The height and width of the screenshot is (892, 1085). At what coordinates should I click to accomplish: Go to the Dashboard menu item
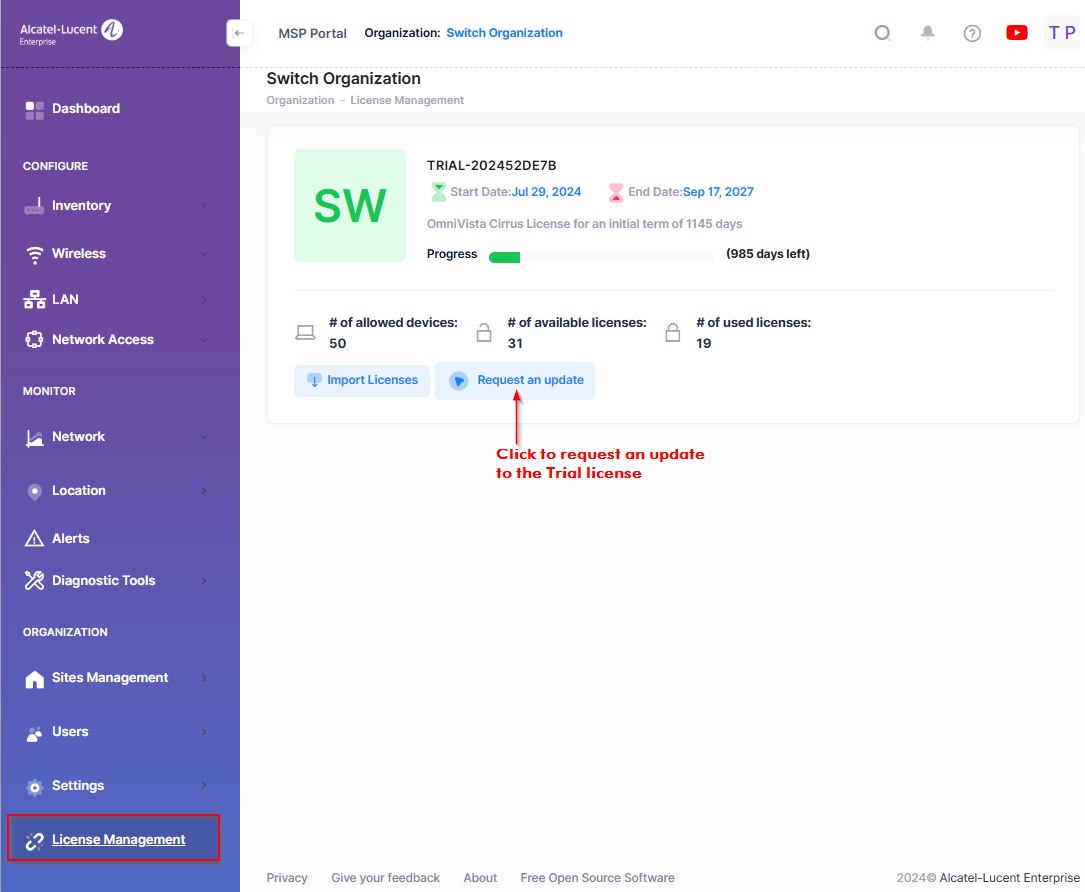pos(85,109)
